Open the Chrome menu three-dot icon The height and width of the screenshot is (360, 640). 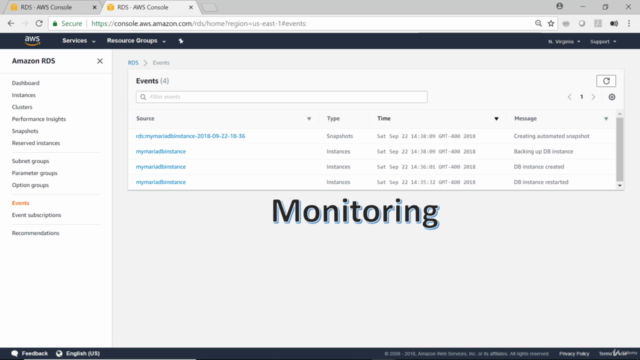[629, 24]
